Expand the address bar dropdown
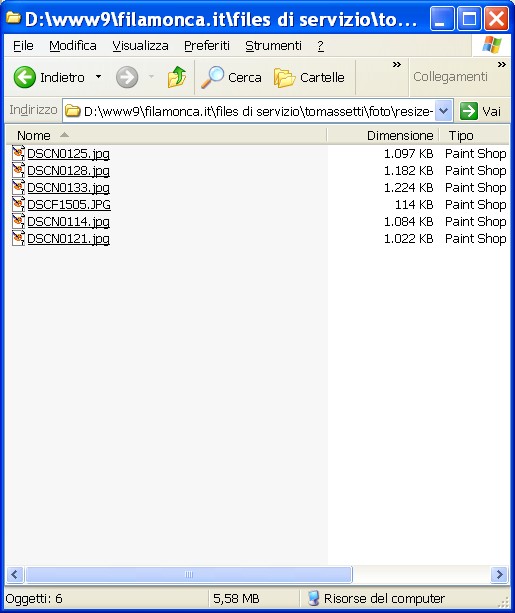The height and width of the screenshot is (613, 515). 443,111
